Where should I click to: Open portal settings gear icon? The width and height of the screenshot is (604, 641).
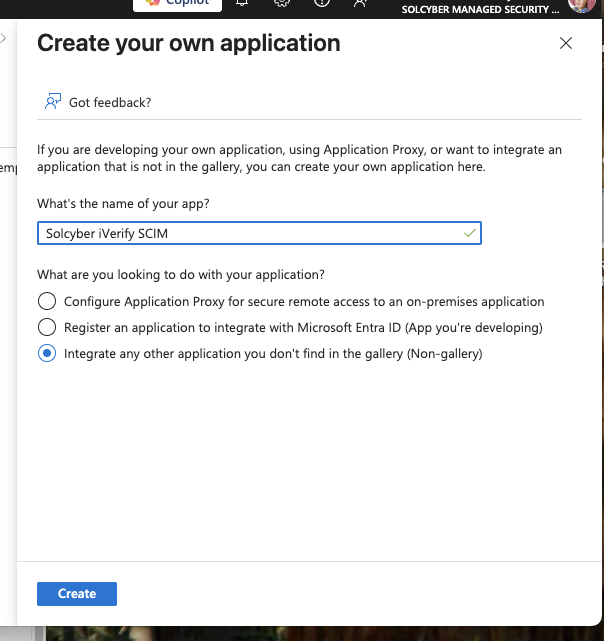282,4
